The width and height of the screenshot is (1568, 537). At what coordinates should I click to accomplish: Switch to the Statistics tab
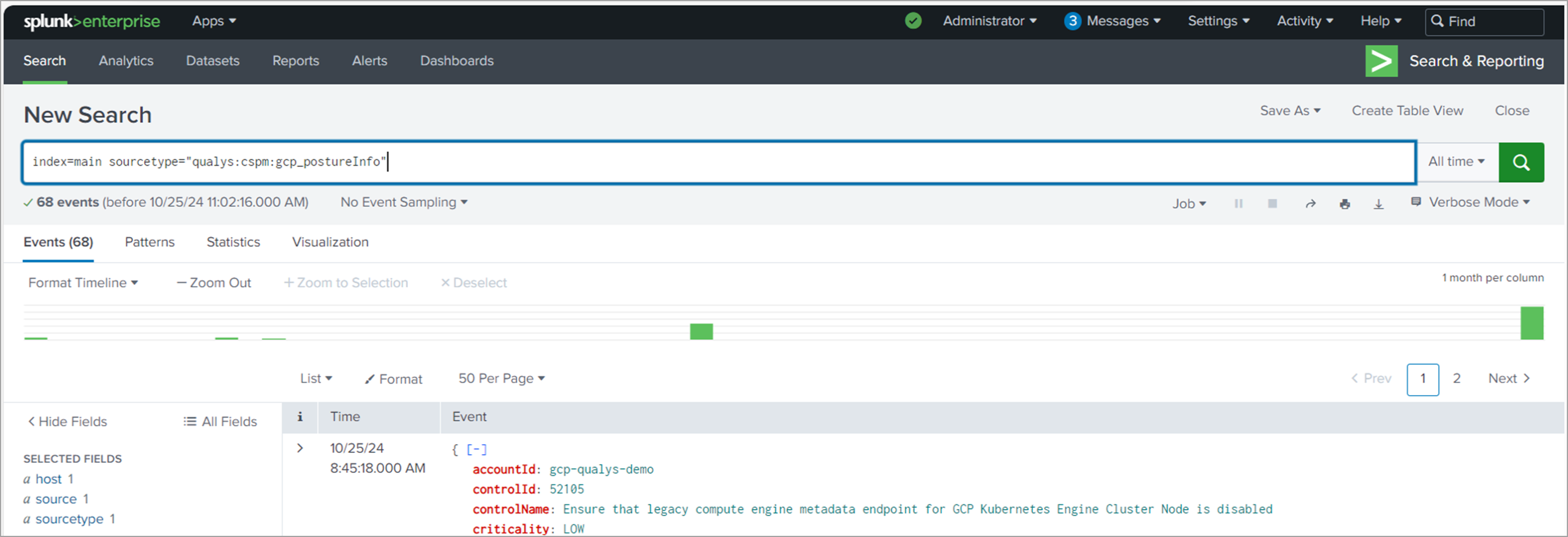(x=233, y=242)
